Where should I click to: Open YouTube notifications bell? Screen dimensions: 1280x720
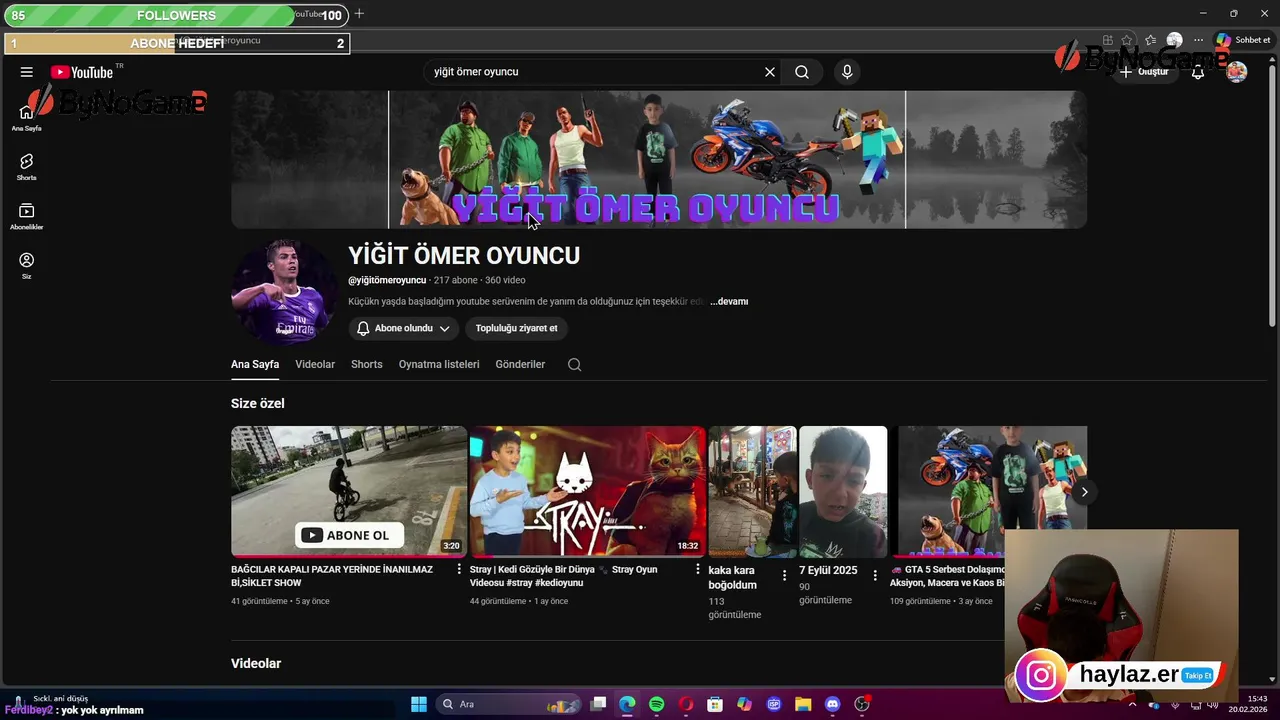(x=1198, y=72)
